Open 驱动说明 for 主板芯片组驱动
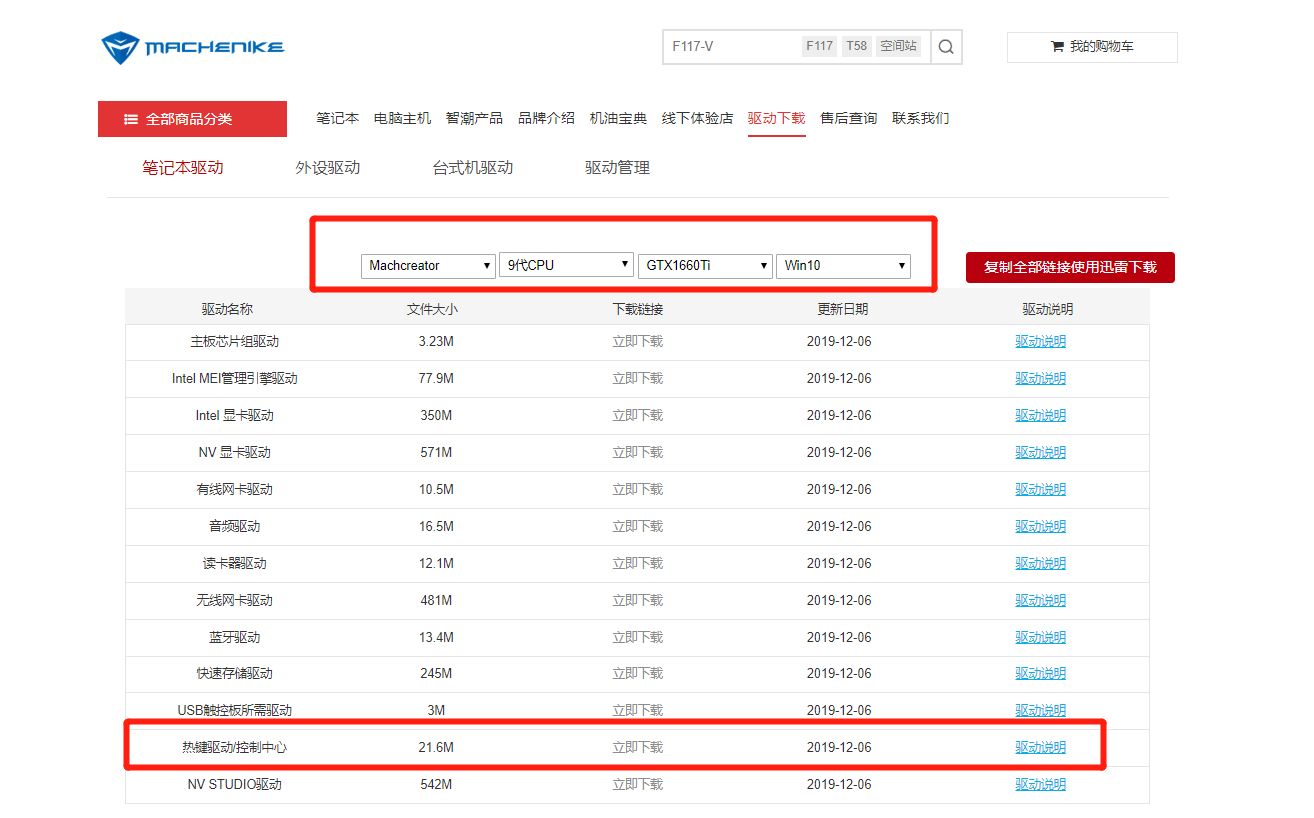The height and width of the screenshot is (818, 1314). tap(1041, 341)
